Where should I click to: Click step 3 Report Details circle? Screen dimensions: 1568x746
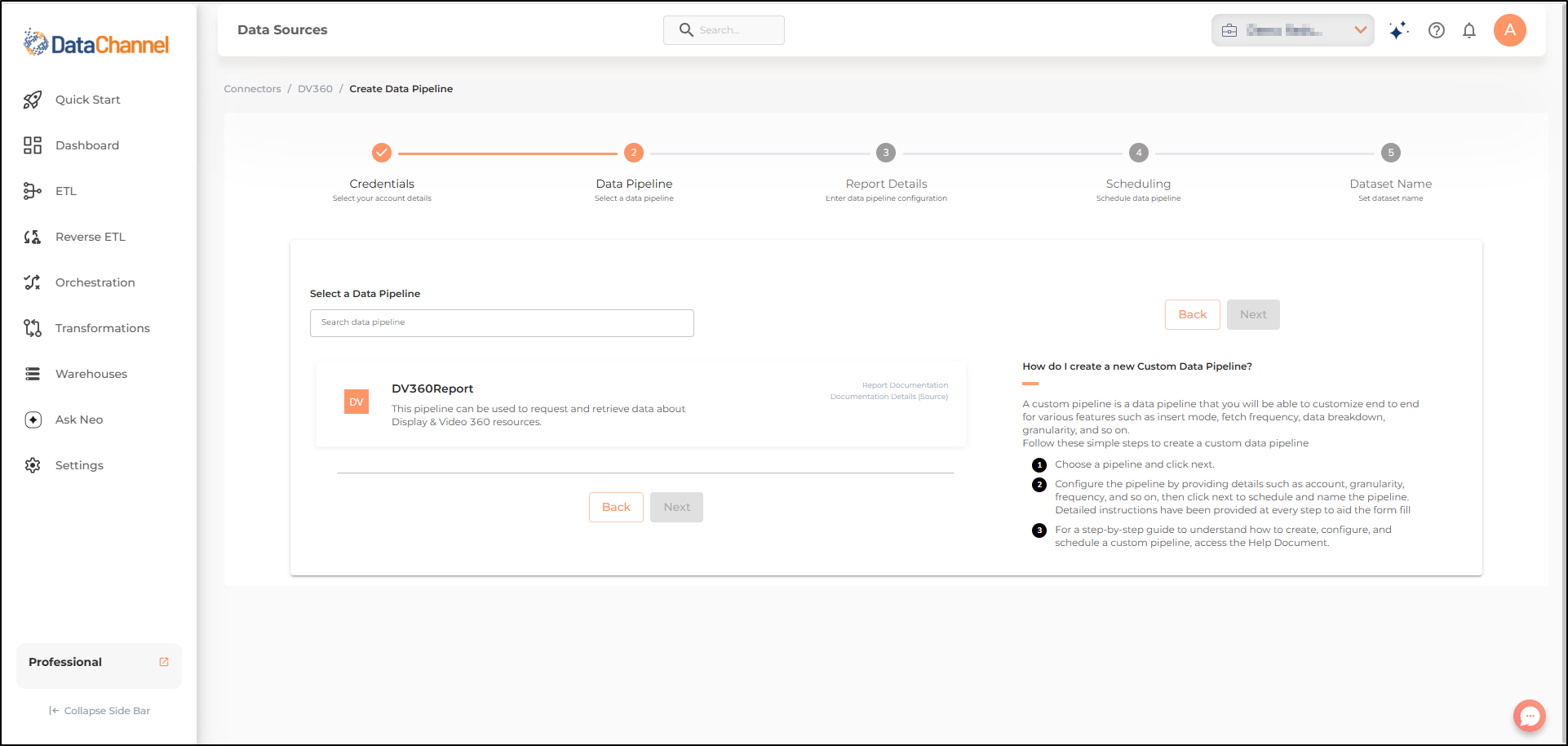[x=886, y=153]
